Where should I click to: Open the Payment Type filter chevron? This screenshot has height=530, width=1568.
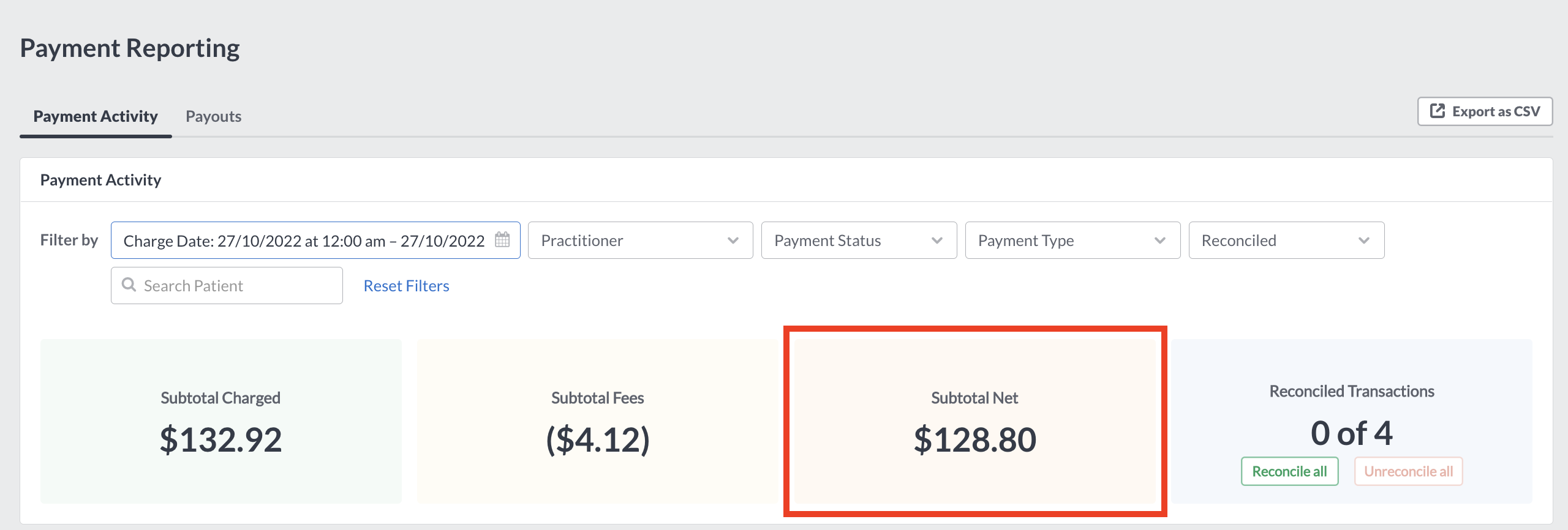(1159, 241)
